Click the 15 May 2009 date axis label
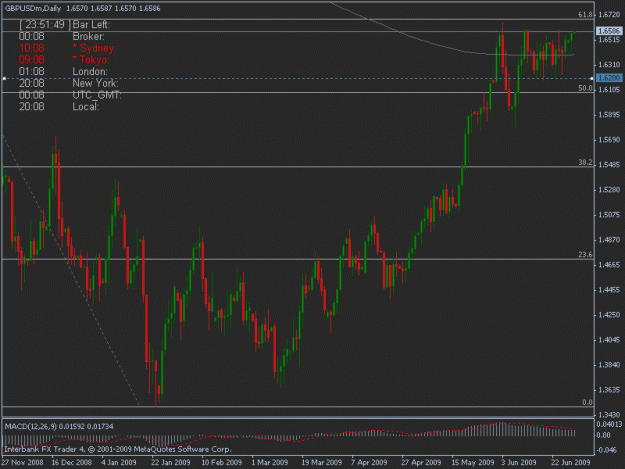This screenshot has width=625, height=469. coord(473,462)
